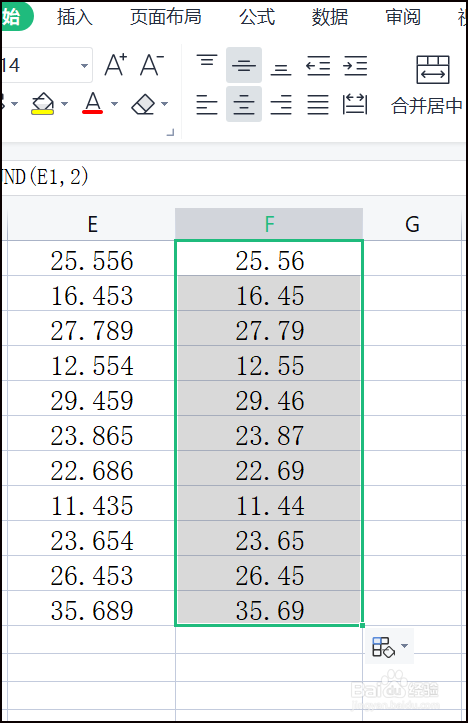Image resolution: width=468 pixels, height=723 pixels.
Task: Click the merge and center icon
Action: click(x=432, y=70)
